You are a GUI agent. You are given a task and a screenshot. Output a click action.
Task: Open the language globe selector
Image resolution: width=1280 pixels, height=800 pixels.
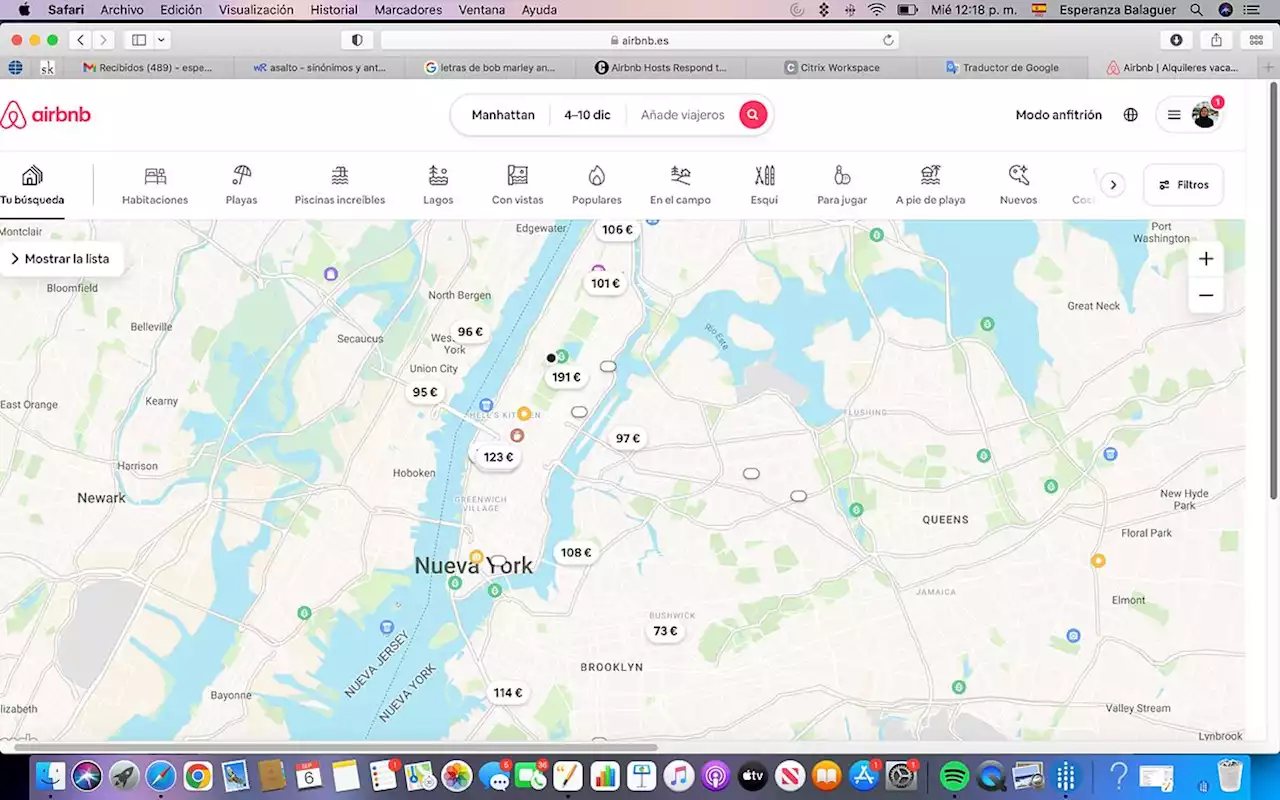click(1131, 115)
